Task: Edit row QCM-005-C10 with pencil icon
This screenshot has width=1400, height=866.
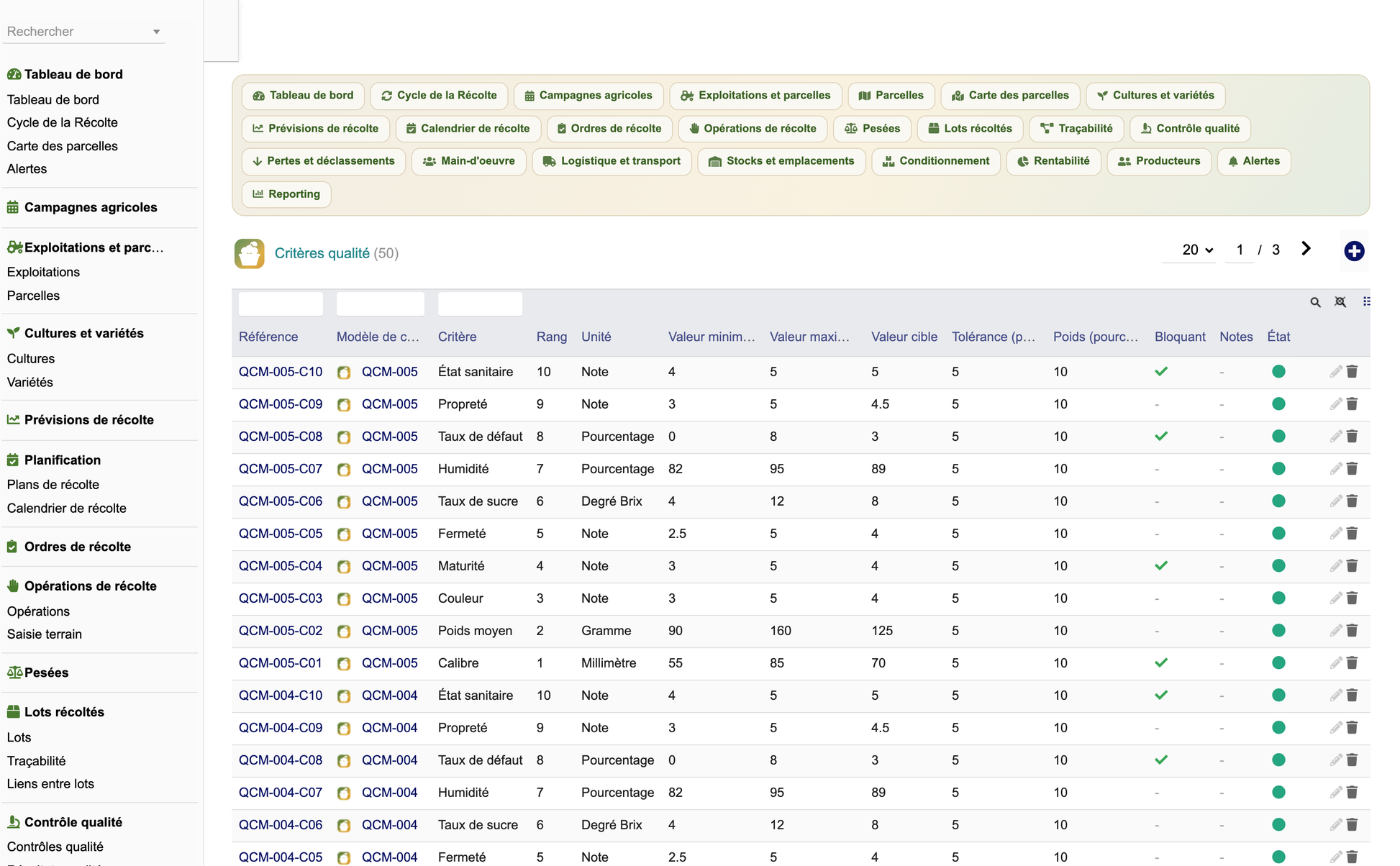Action: pyautogui.click(x=1335, y=372)
